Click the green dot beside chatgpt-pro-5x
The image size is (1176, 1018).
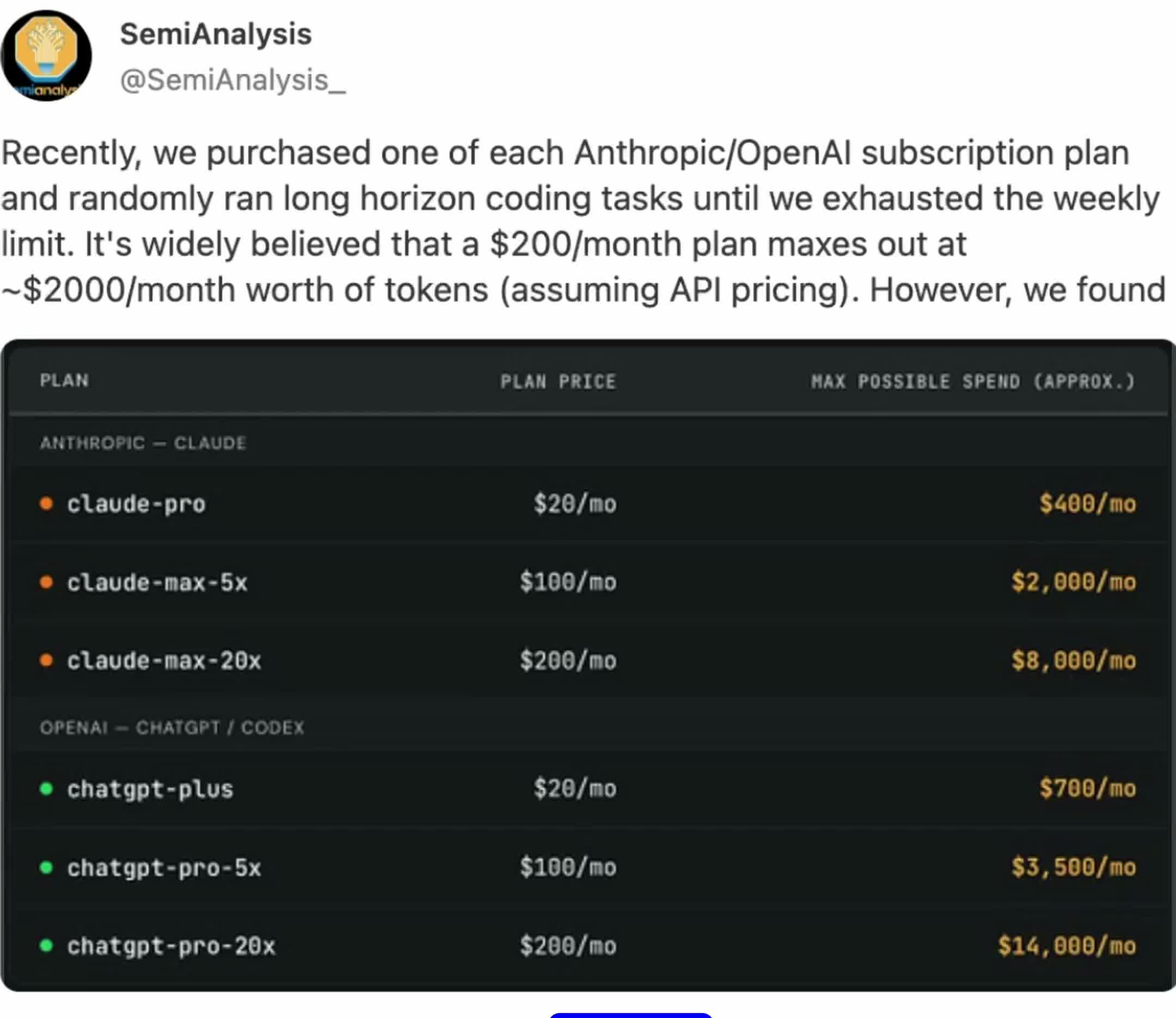47,867
